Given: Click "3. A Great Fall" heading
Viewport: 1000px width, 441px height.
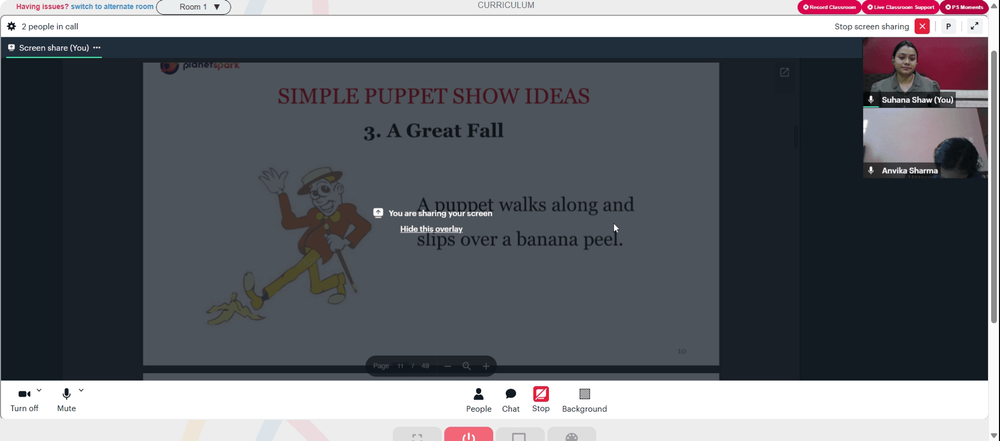Looking at the screenshot, I should 434,130.
